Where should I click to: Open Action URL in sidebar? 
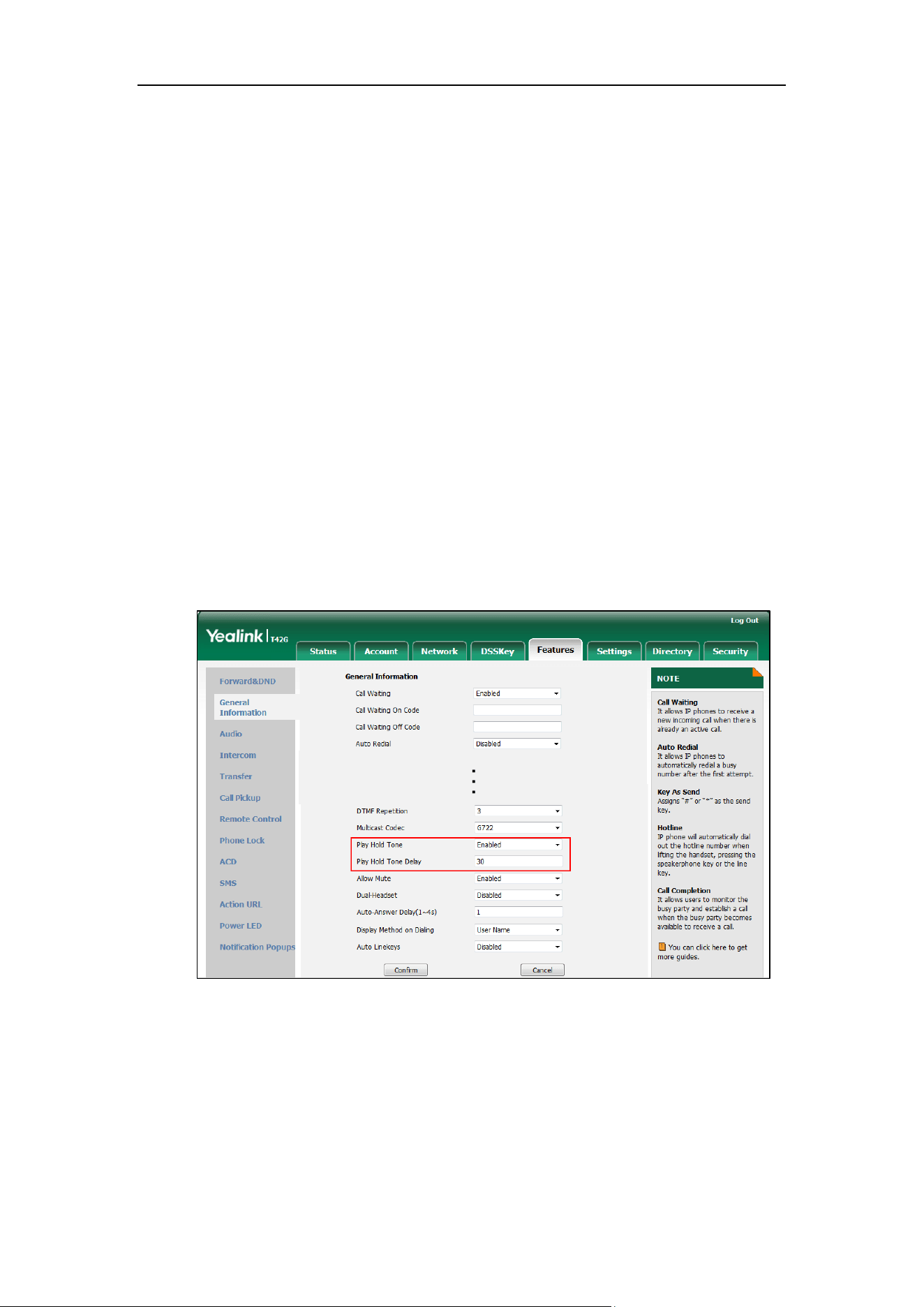(x=241, y=904)
